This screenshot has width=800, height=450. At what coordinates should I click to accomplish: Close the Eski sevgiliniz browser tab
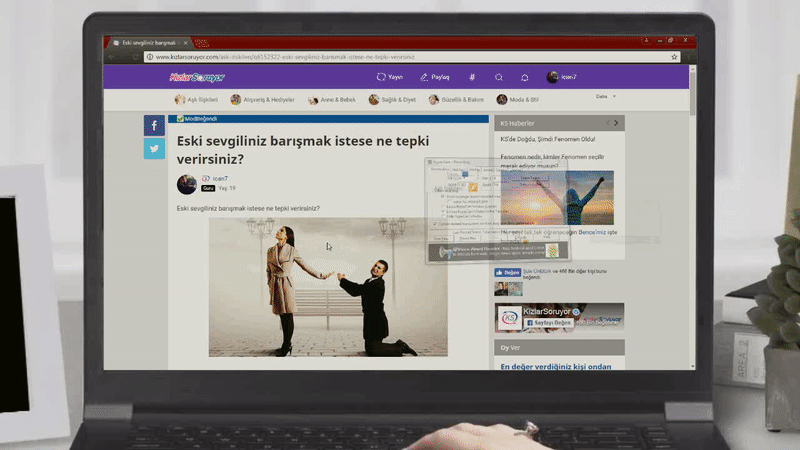coord(185,43)
